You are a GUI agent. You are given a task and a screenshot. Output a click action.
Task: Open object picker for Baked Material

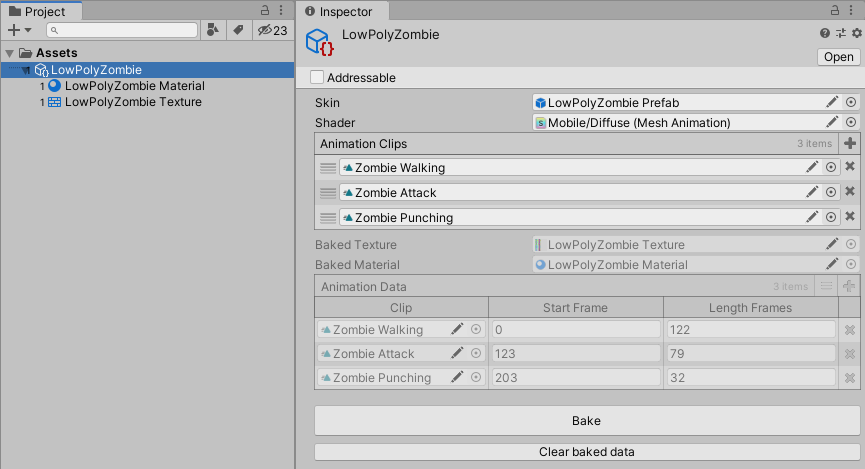[851, 264]
